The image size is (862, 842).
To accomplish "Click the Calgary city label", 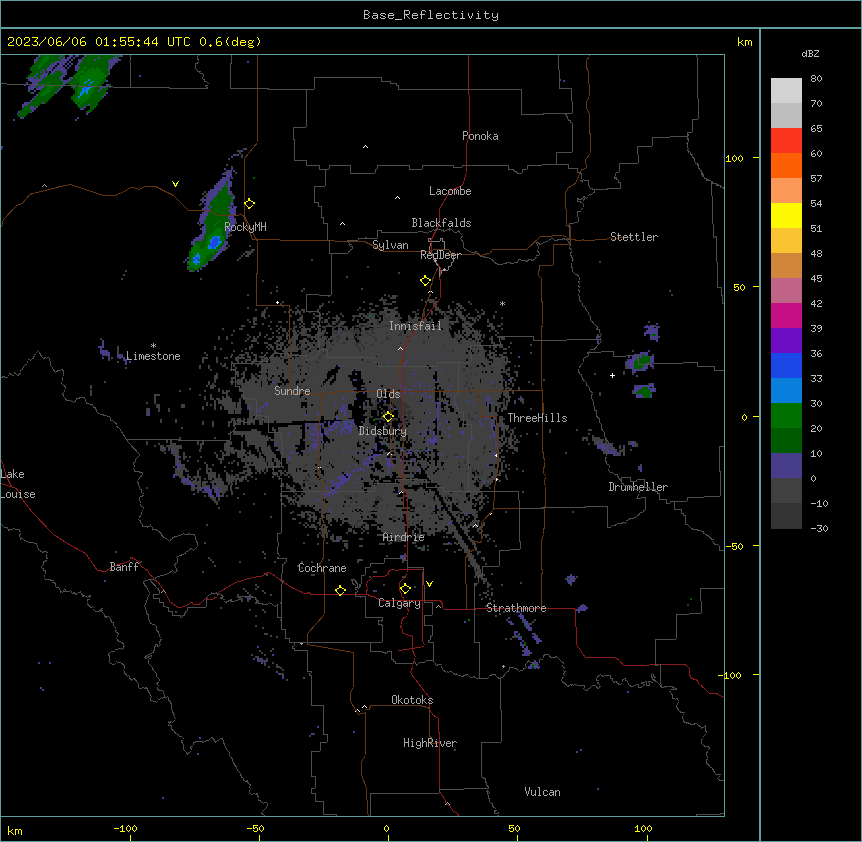I will point(399,603).
